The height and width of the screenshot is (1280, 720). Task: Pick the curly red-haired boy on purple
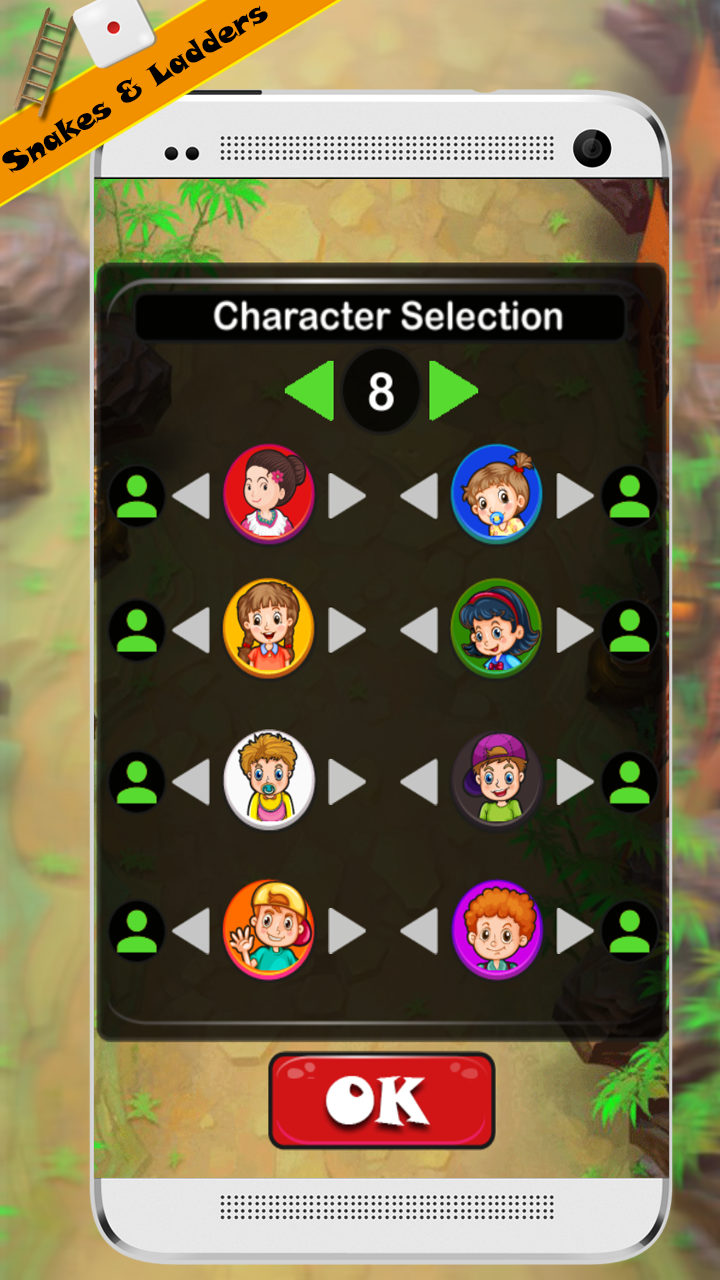tap(496, 930)
